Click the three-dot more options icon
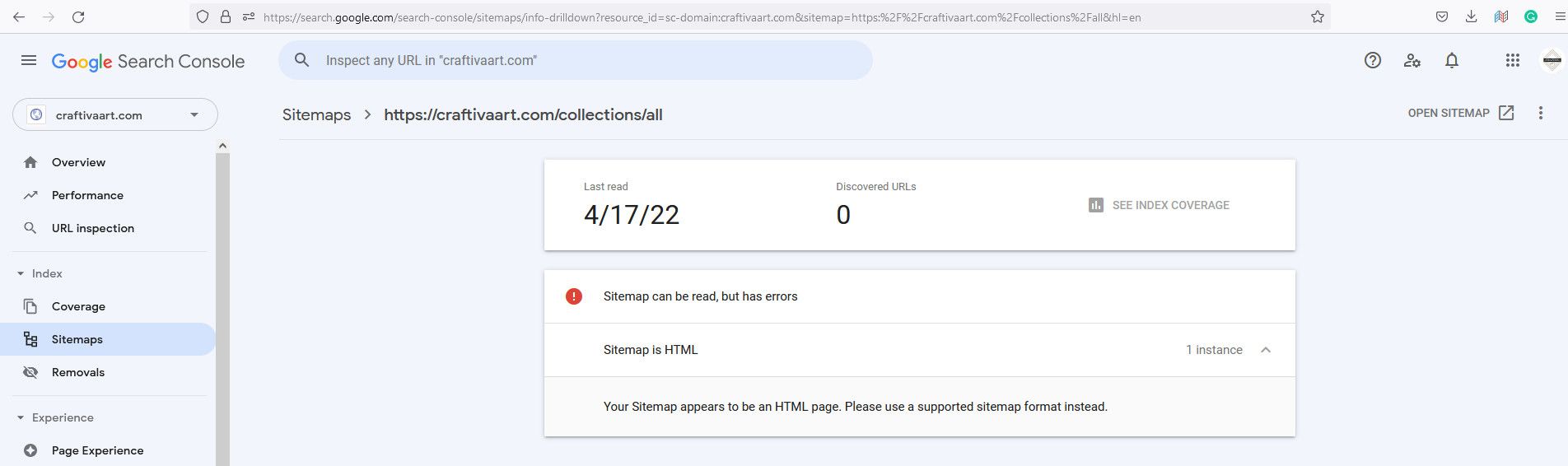Image resolution: width=1568 pixels, height=466 pixels. point(1540,113)
